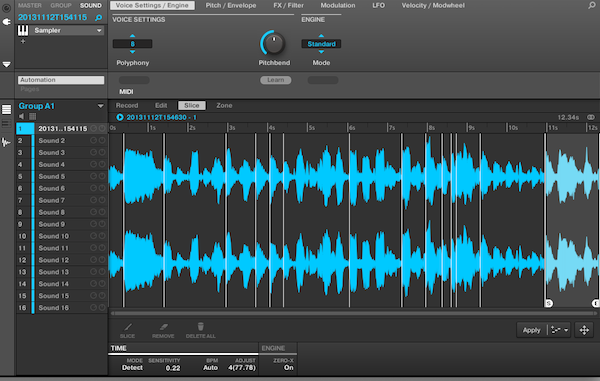Click the magnifier beside sound name 20131112T154115

[99, 18]
